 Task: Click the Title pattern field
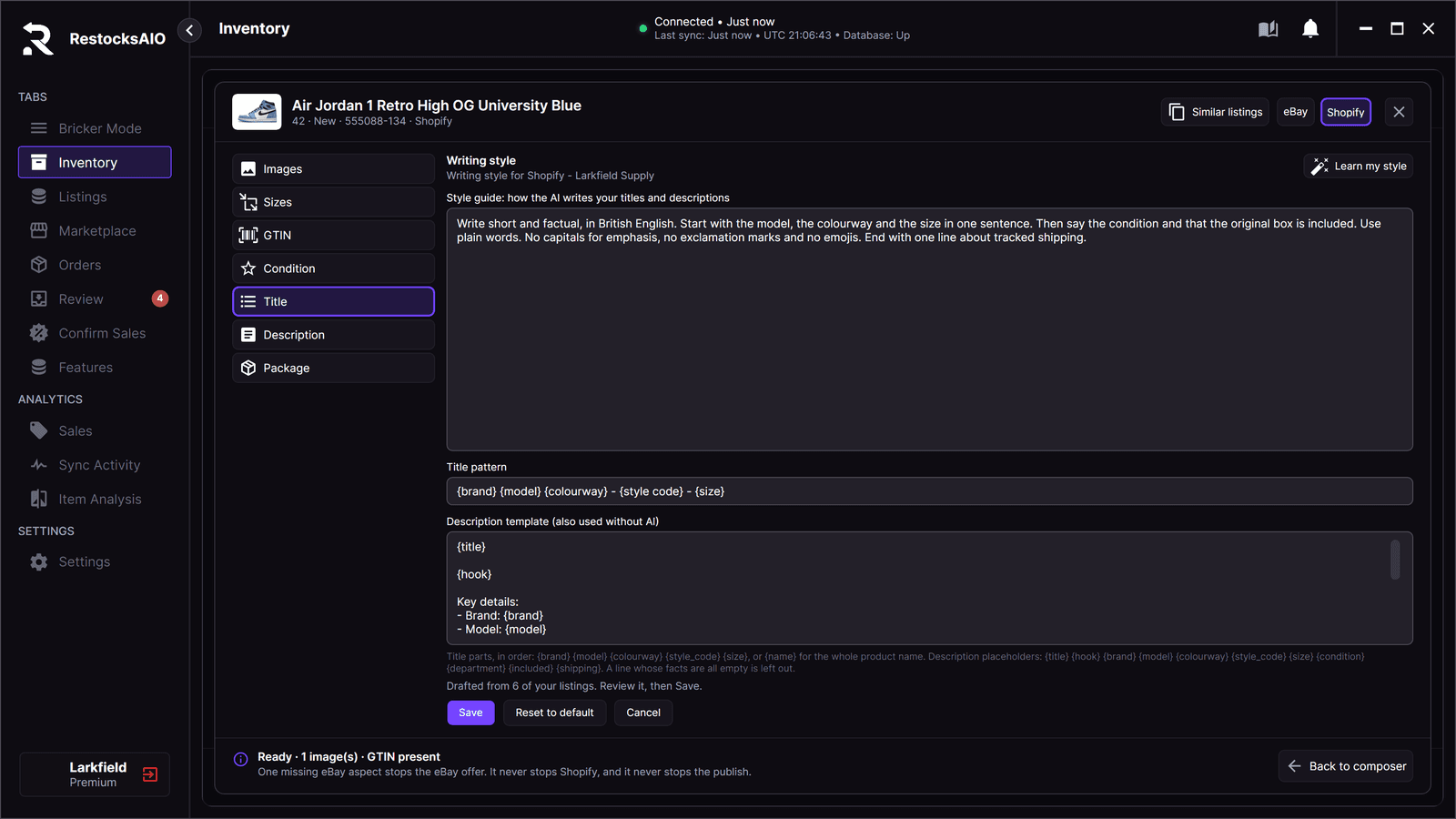pos(929,491)
